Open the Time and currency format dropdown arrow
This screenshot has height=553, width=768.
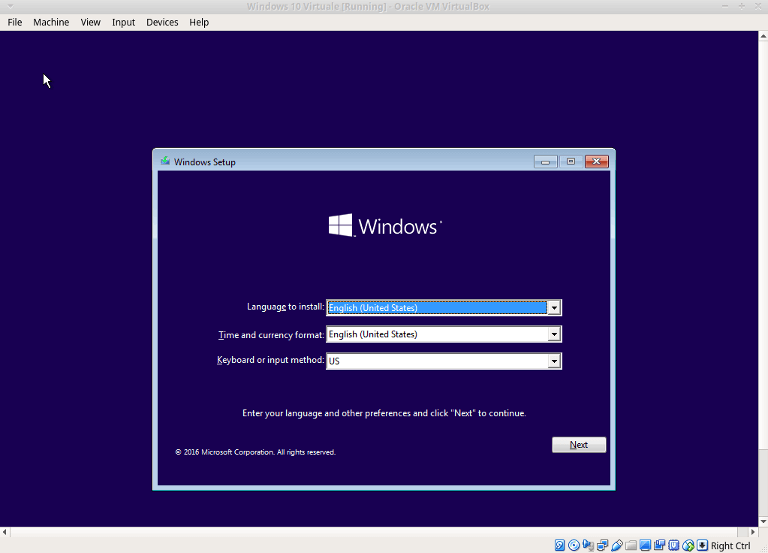(x=554, y=334)
